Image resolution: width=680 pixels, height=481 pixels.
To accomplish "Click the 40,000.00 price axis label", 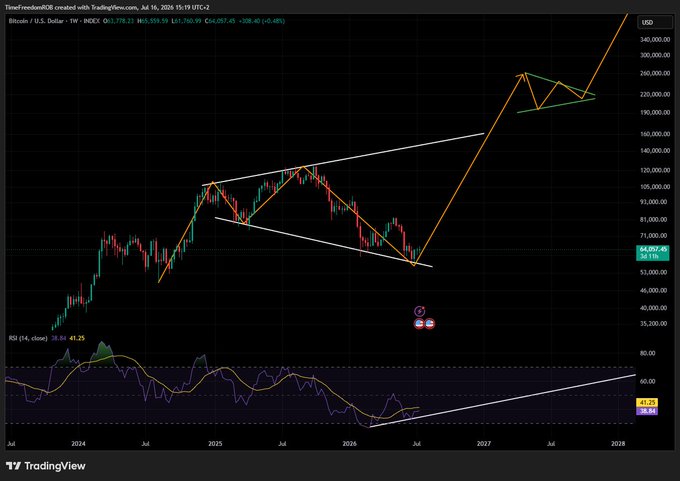I will [x=655, y=308].
